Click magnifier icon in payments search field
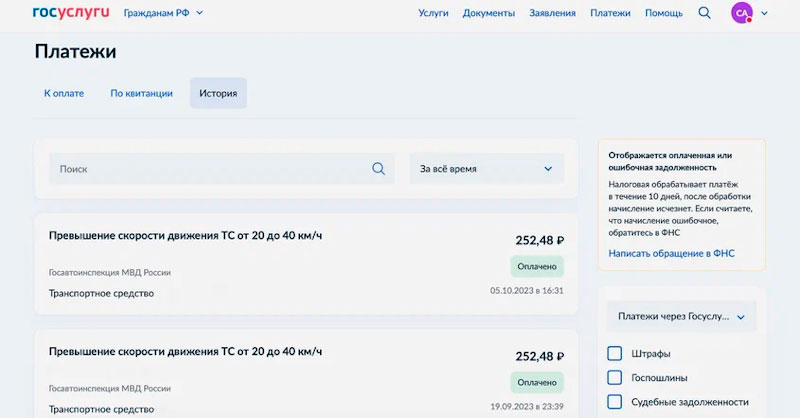Image resolution: width=800 pixels, height=418 pixels. 378,169
